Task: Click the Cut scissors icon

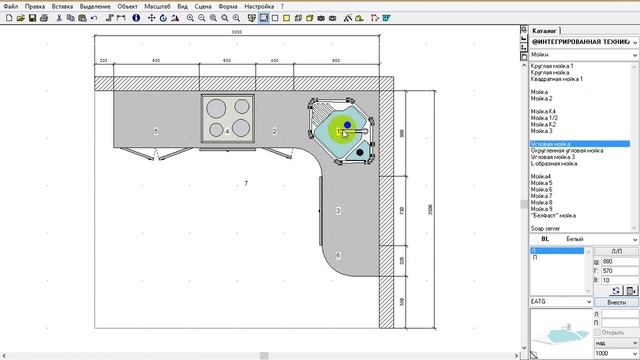Action: [59, 18]
